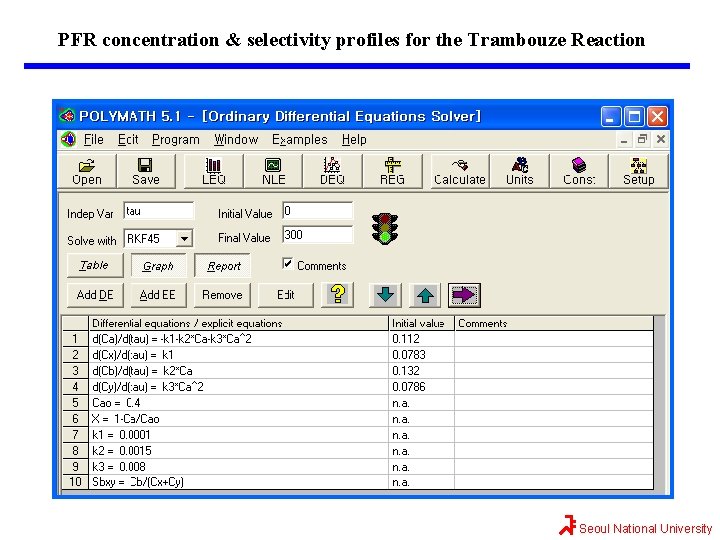Open the NLE nonlinear equations solver
720x540 pixels.
273,171
